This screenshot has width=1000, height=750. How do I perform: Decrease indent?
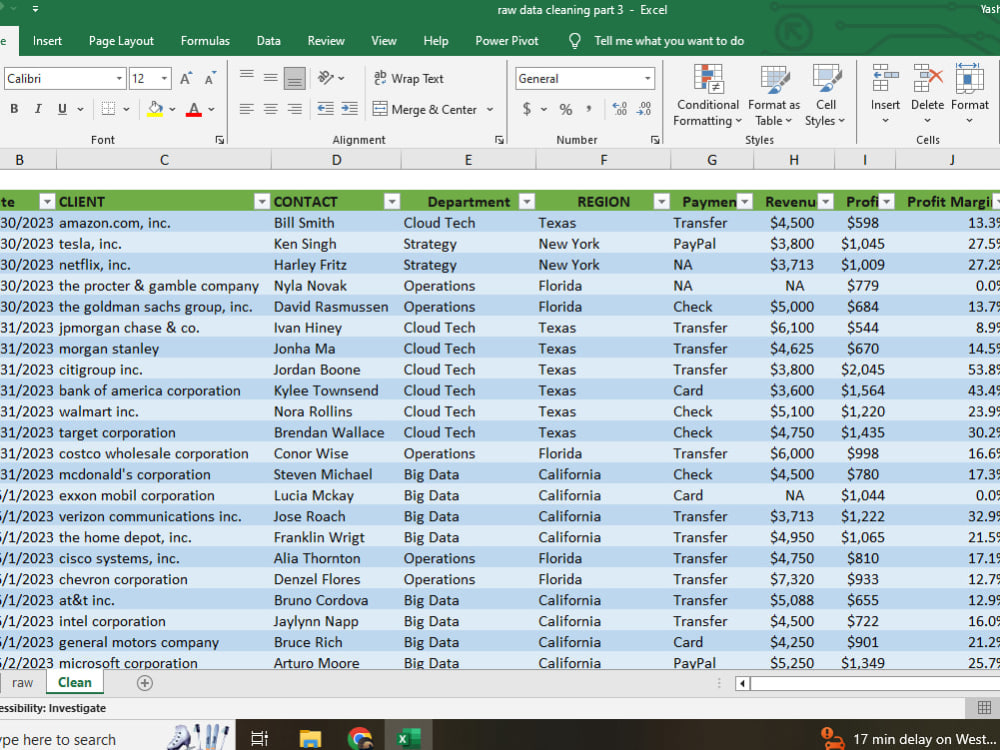click(325, 109)
